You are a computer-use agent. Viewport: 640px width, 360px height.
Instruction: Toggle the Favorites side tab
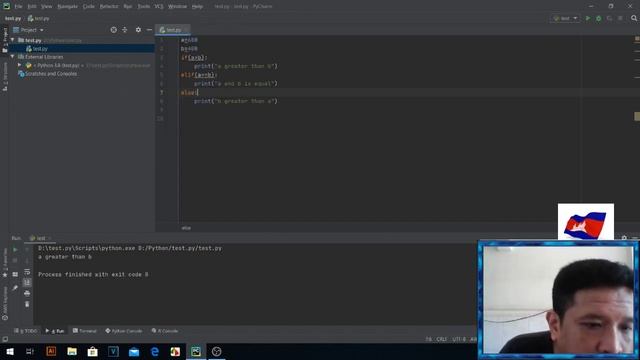click(5, 263)
